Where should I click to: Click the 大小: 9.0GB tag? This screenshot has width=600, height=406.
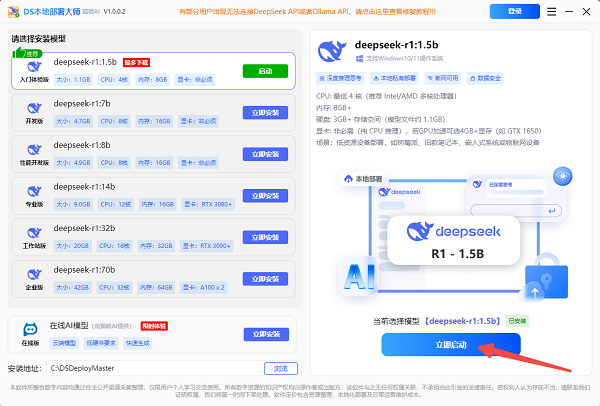coord(73,204)
